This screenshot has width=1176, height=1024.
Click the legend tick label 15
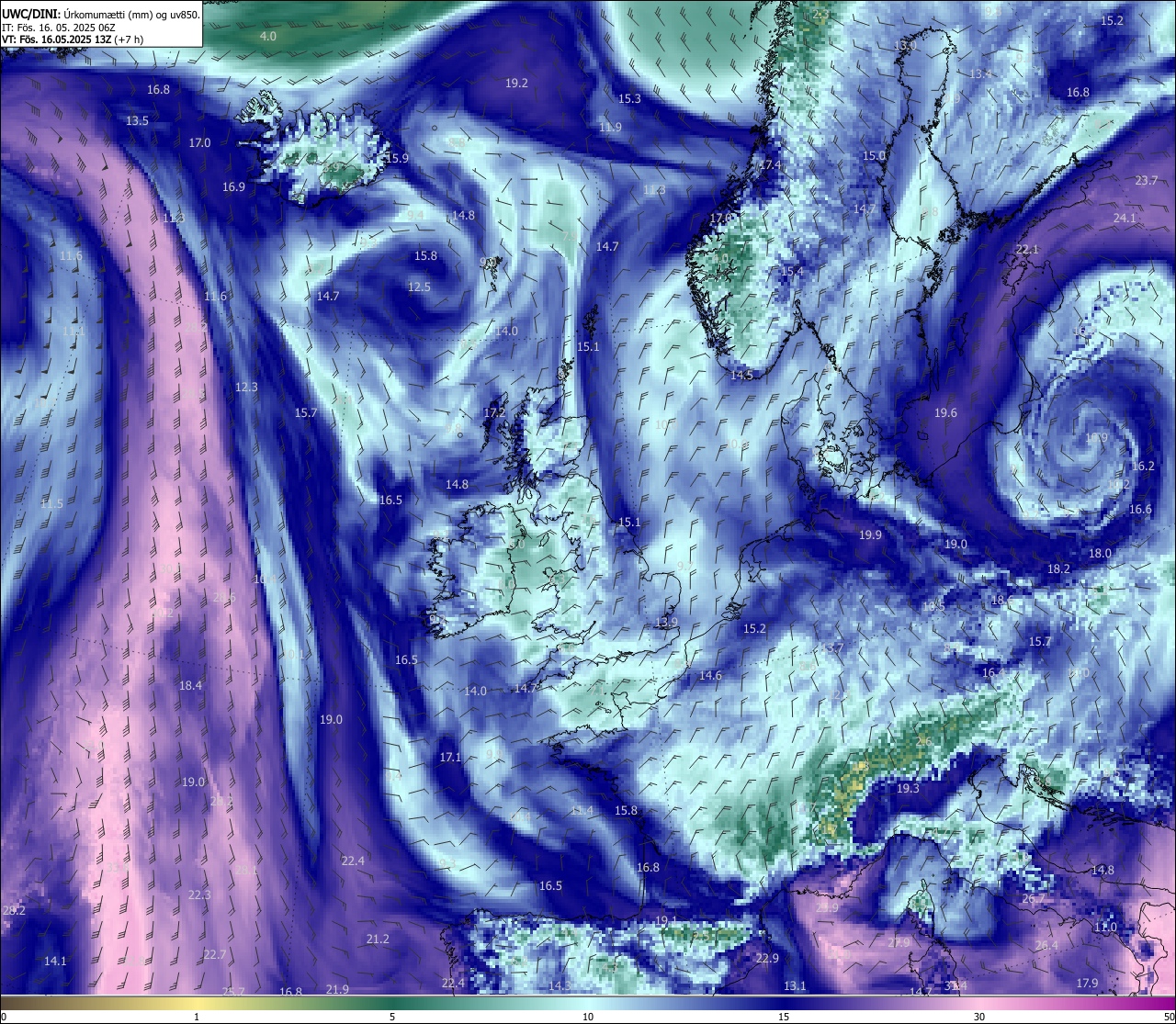click(784, 1016)
